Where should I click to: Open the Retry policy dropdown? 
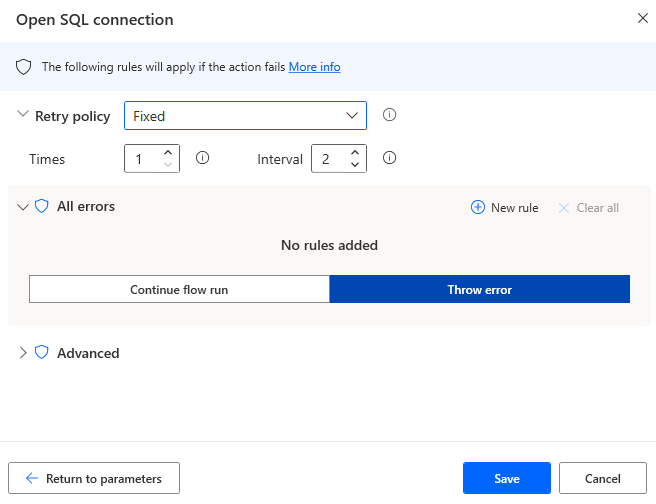pyautogui.click(x=245, y=115)
